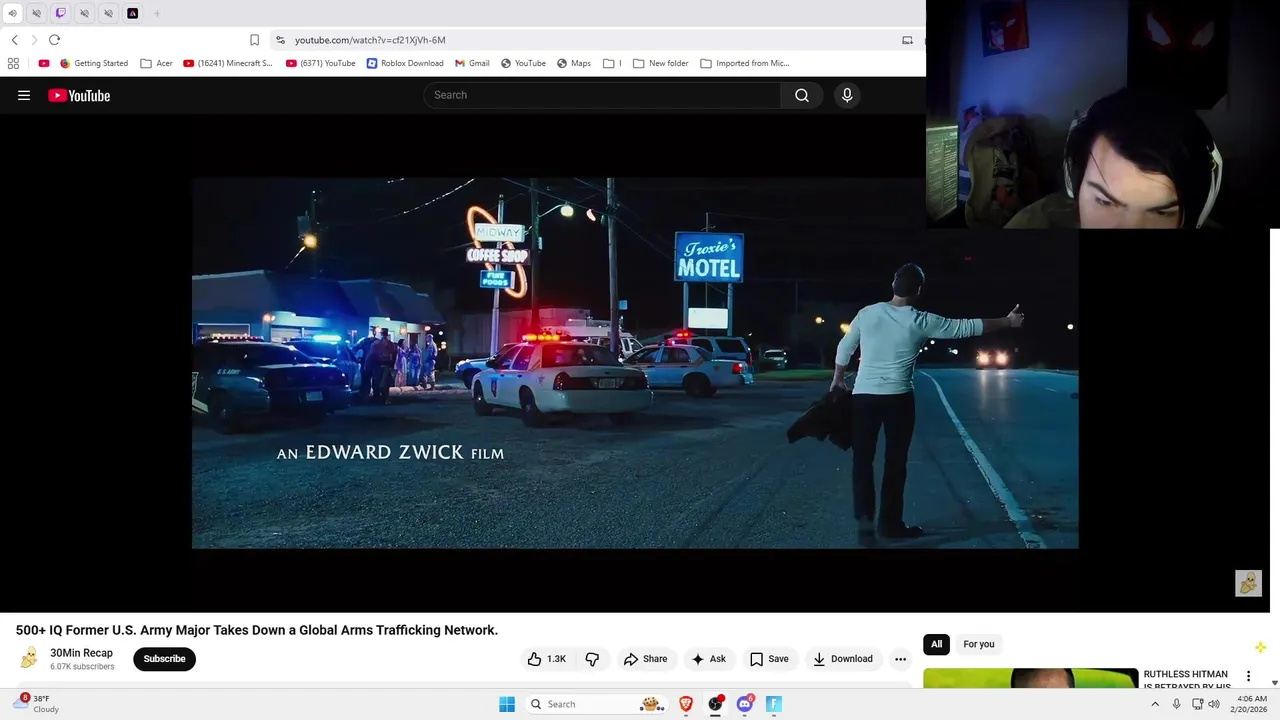The image size is (1280, 720).
Task: Click the yellow sparkle icon near filter chips
Action: click(1260, 647)
